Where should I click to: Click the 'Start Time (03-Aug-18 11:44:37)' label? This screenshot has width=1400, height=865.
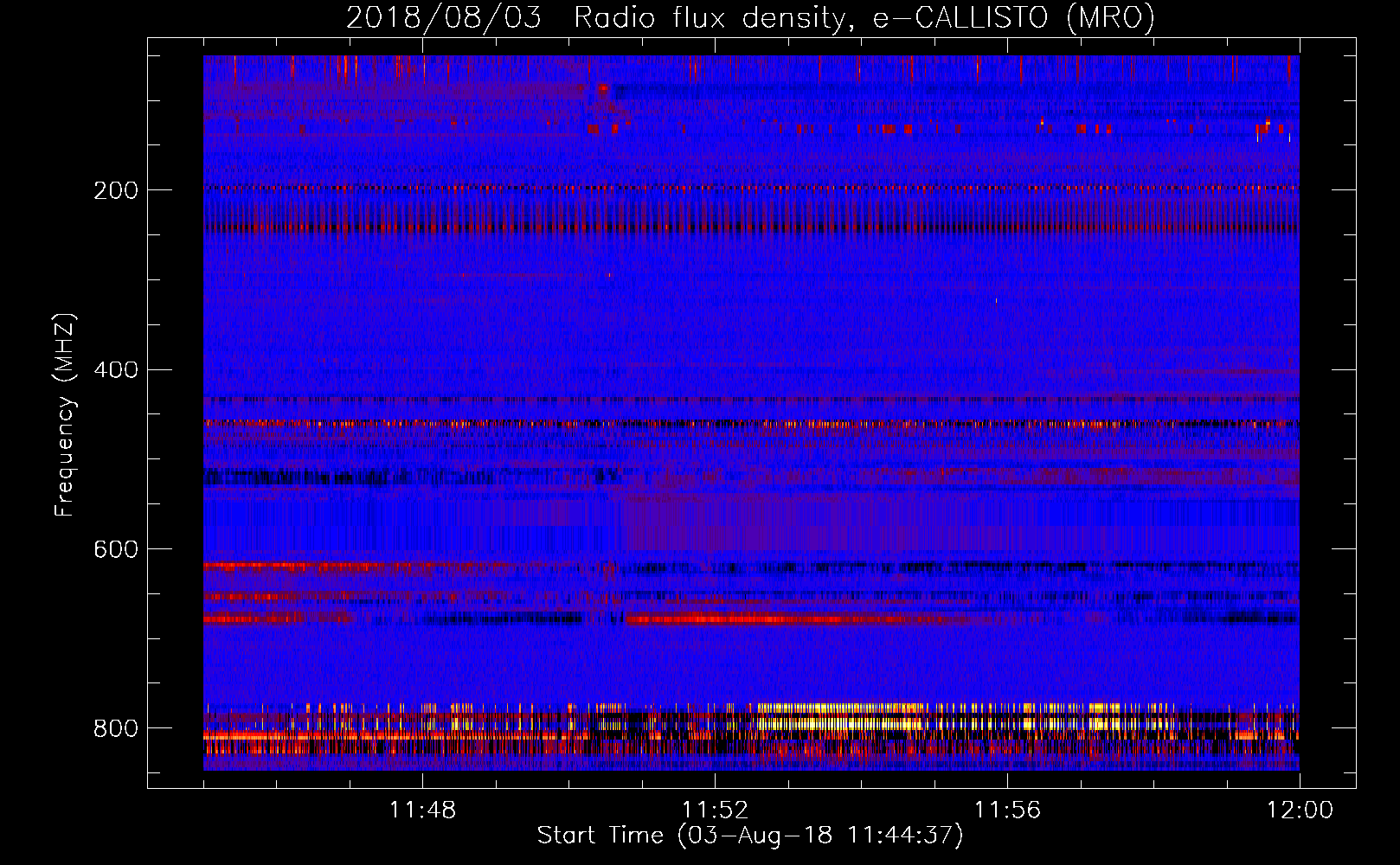[x=749, y=836]
